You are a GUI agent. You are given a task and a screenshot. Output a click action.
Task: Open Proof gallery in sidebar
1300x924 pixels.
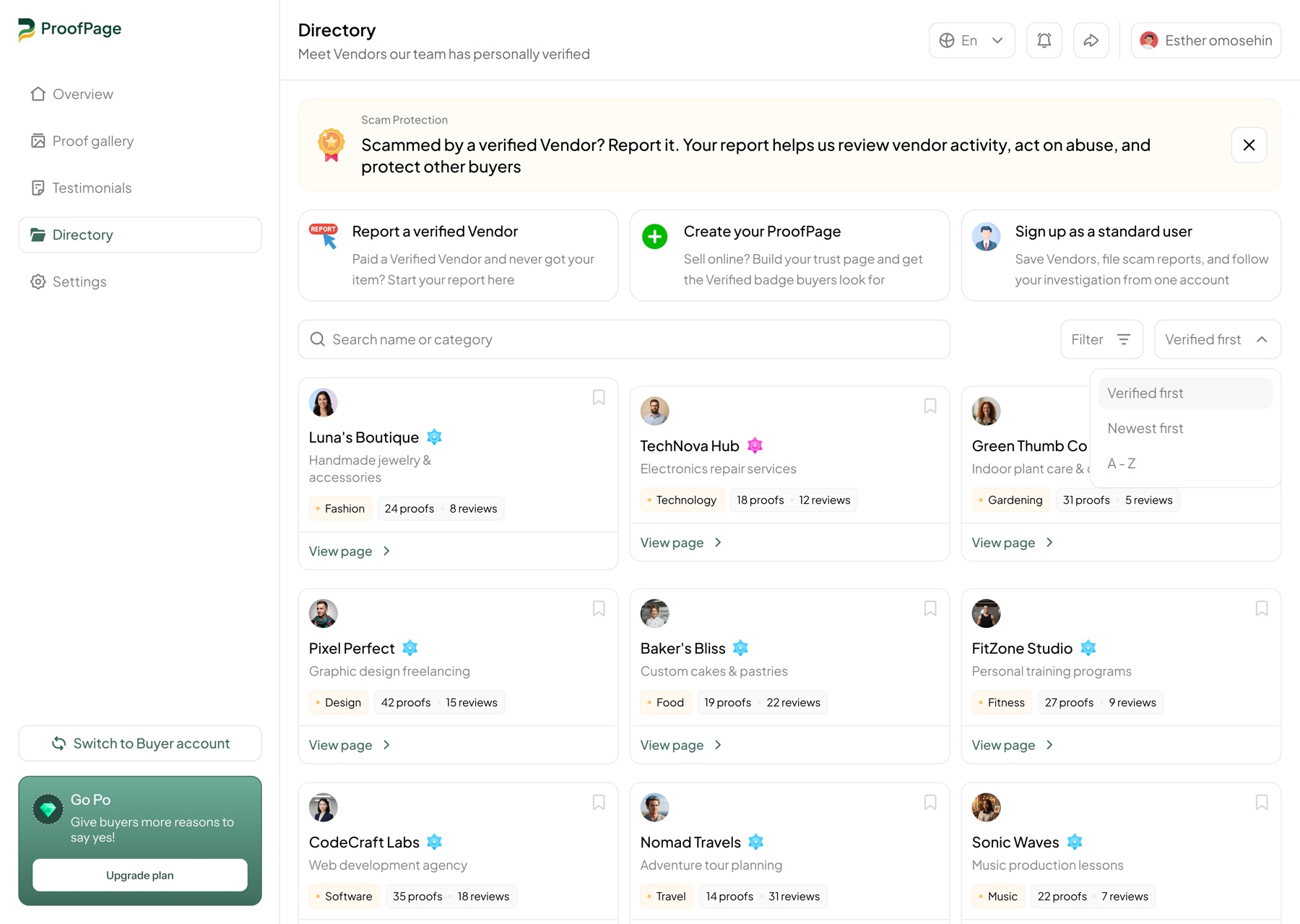point(140,141)
